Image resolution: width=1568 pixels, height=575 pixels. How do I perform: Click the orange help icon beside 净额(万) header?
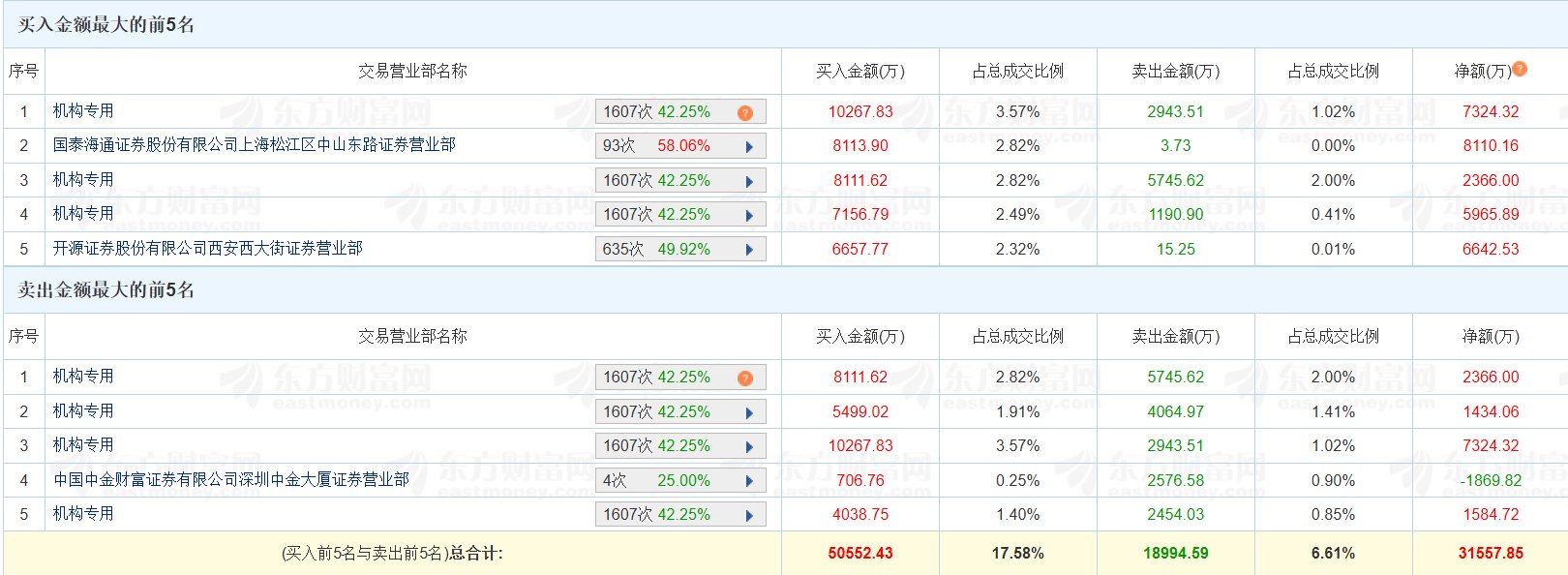point(1520,69)
